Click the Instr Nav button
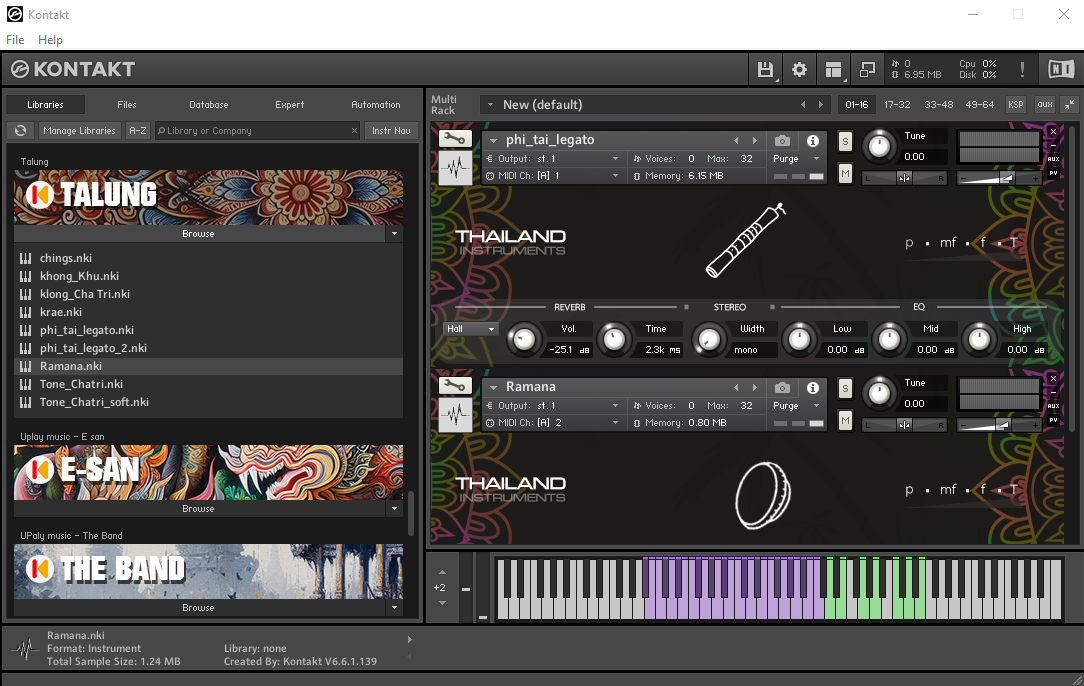The height and width of the screenshot is (686, 1084). (x=391, y=130)
